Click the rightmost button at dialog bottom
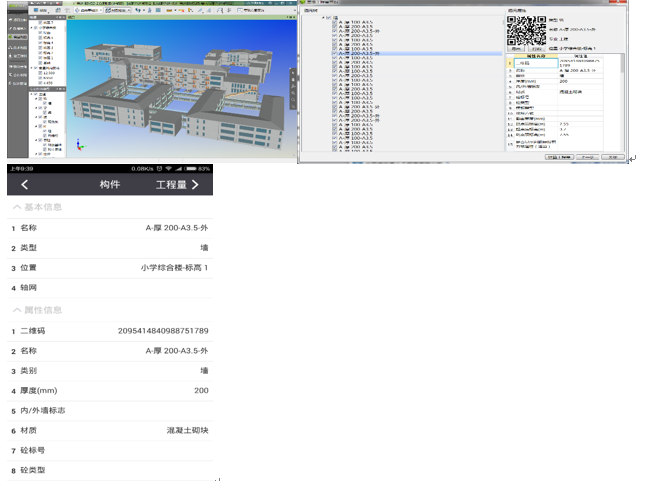Screen dimensions: 663x481 coord(611,157)
